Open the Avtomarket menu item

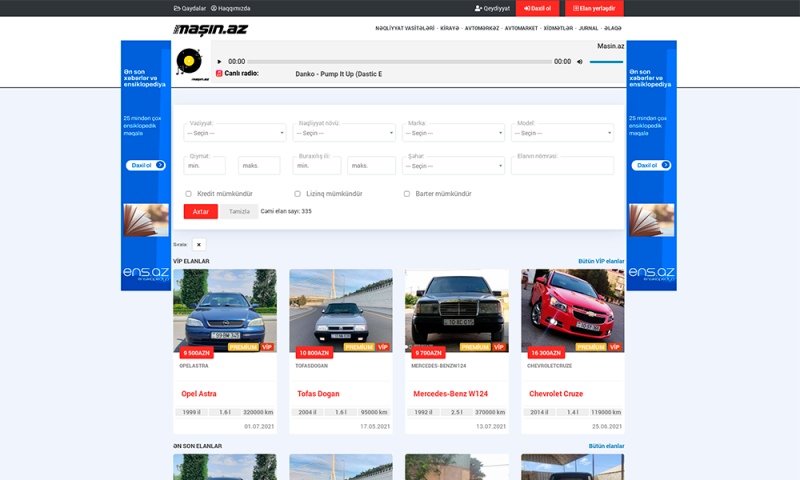click(x=521, y=29)
